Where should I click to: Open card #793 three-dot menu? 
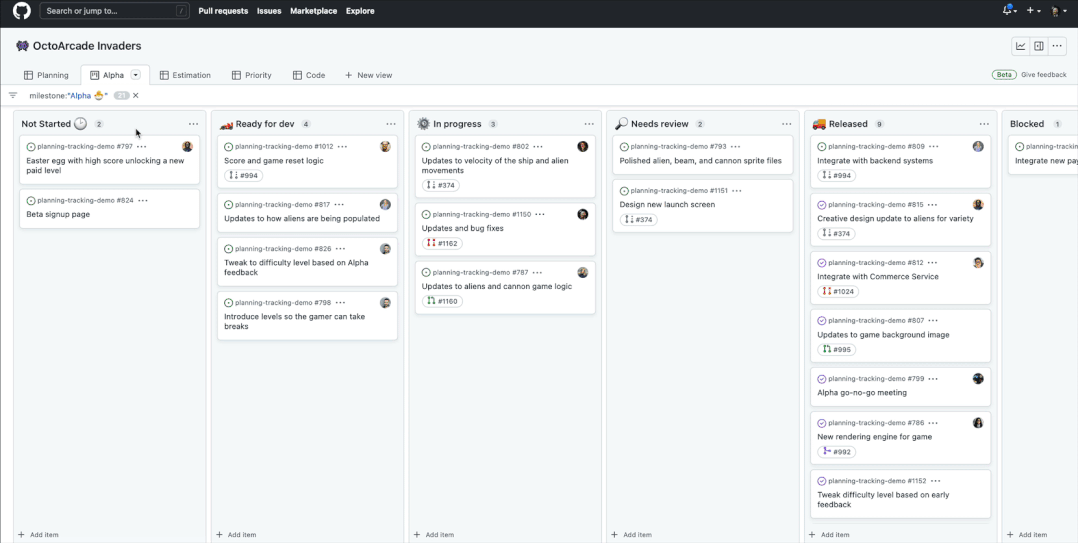[735, 146]
